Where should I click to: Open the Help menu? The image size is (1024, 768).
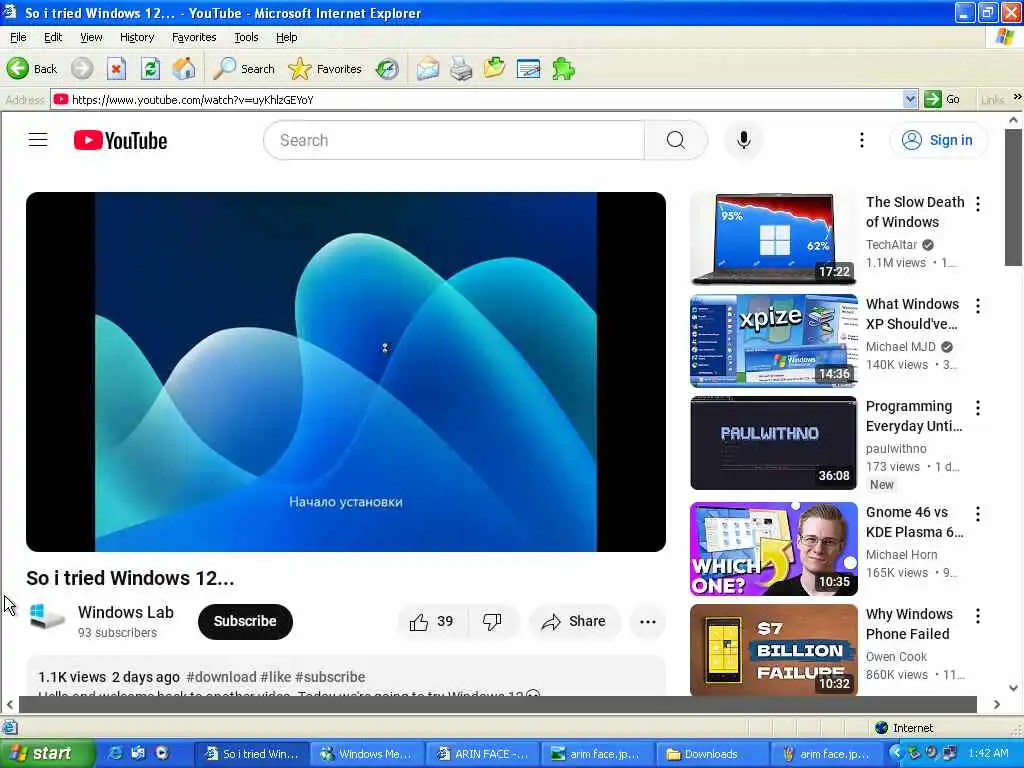[x=286, y=37]
